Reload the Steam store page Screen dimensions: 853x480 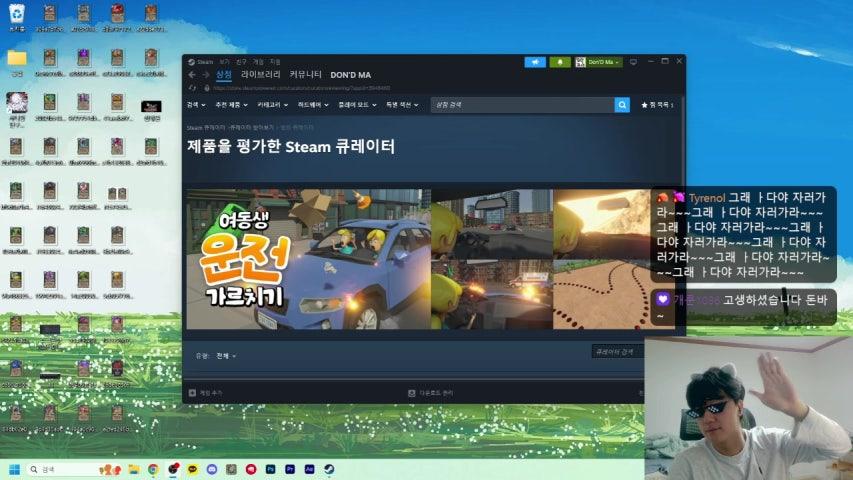coord(192,88)
